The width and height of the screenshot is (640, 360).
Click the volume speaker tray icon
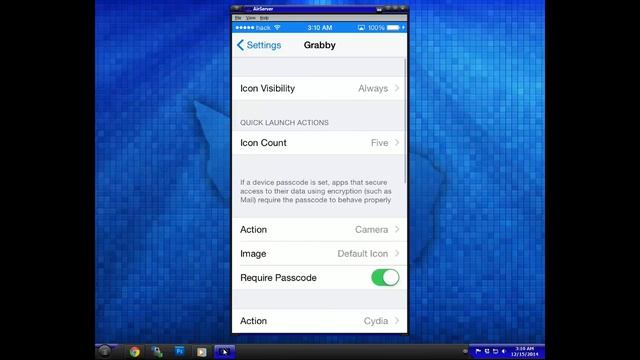pyautogui.click(x=504, y=351)
